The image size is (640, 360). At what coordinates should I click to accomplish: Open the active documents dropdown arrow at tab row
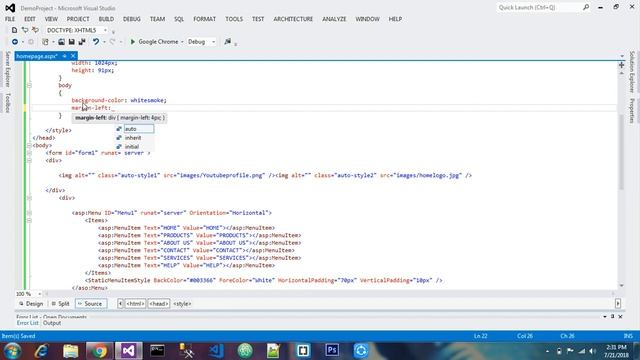(622, 56)
